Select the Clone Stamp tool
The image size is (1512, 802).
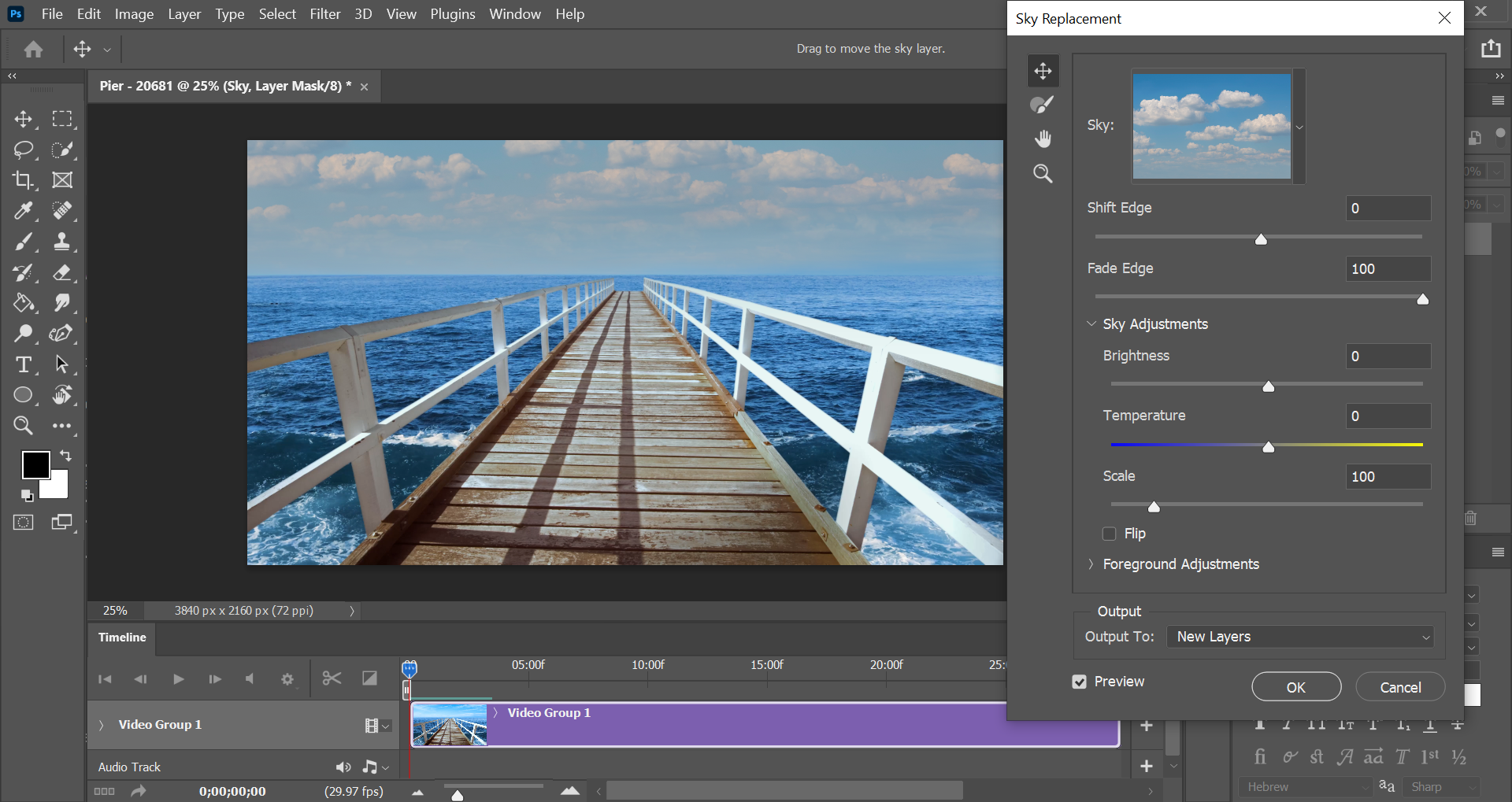(x=62, y=242)
